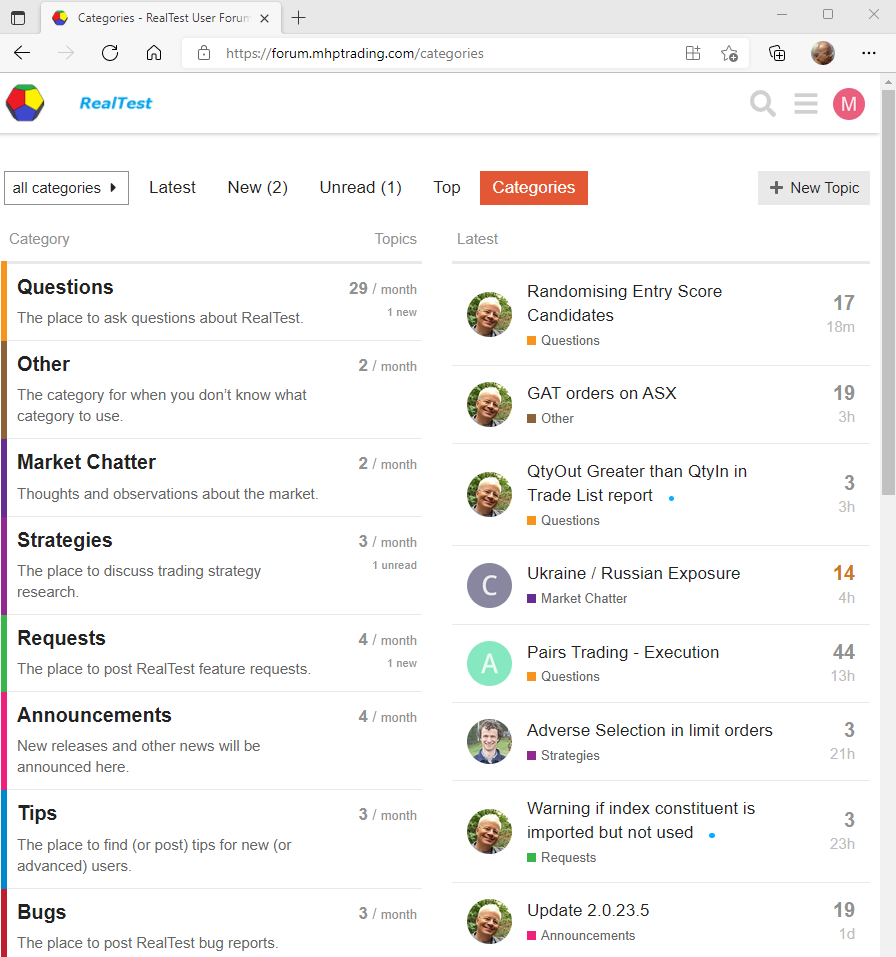Open browser settings ellipsis menu
896x957 pixels.
869,53
